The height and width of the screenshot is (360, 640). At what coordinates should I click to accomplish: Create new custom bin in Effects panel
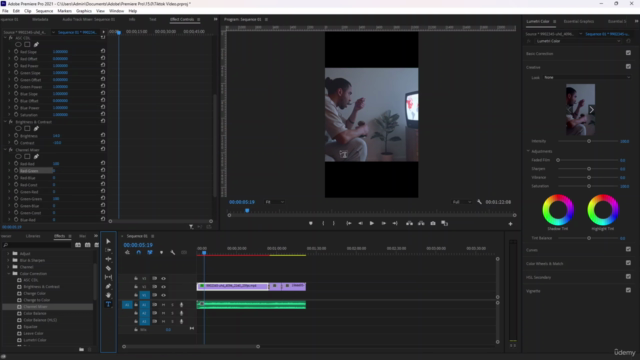coord(81,349)
